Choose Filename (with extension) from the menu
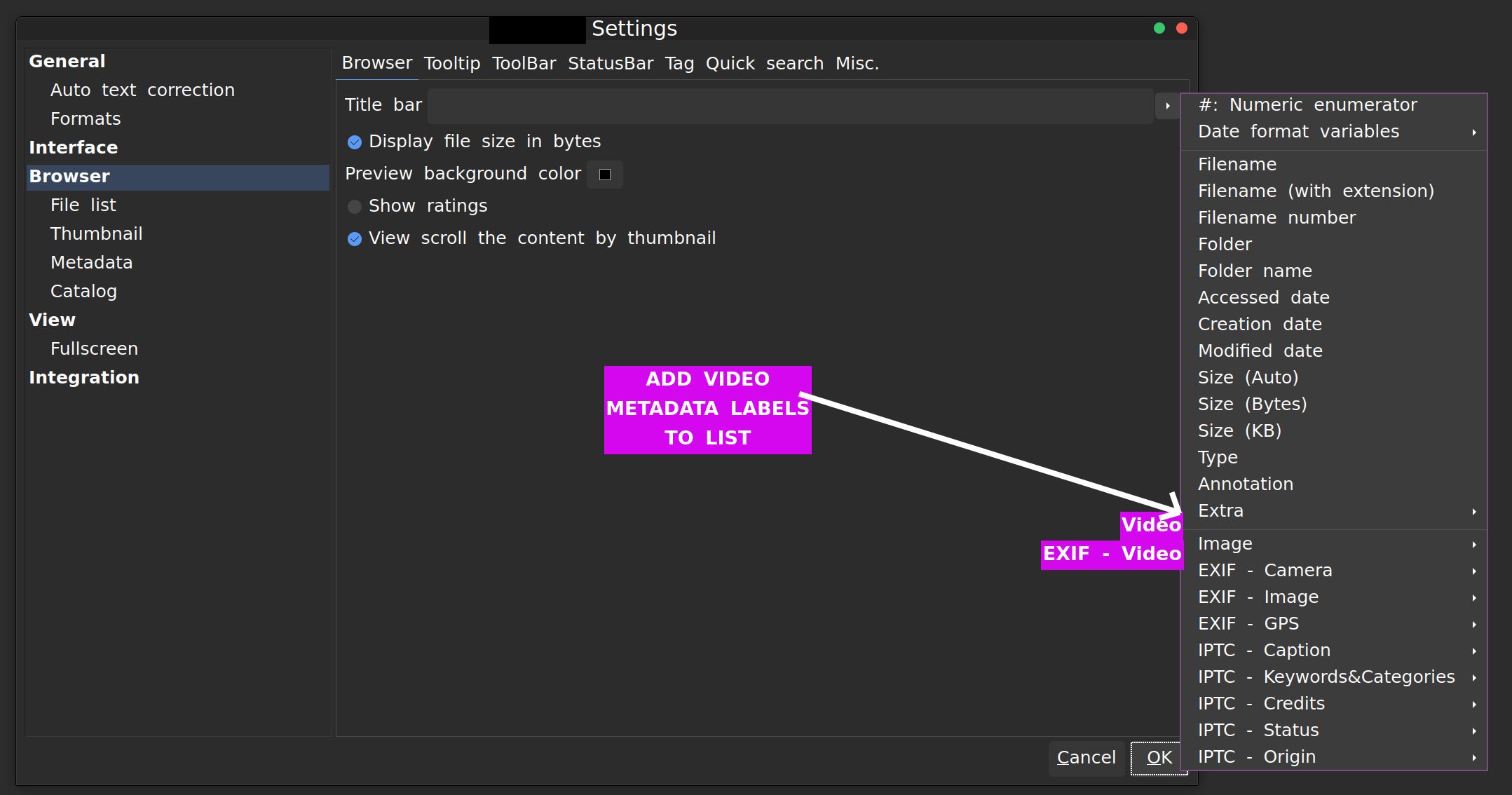The image size is (1512, 795). 1315,191
